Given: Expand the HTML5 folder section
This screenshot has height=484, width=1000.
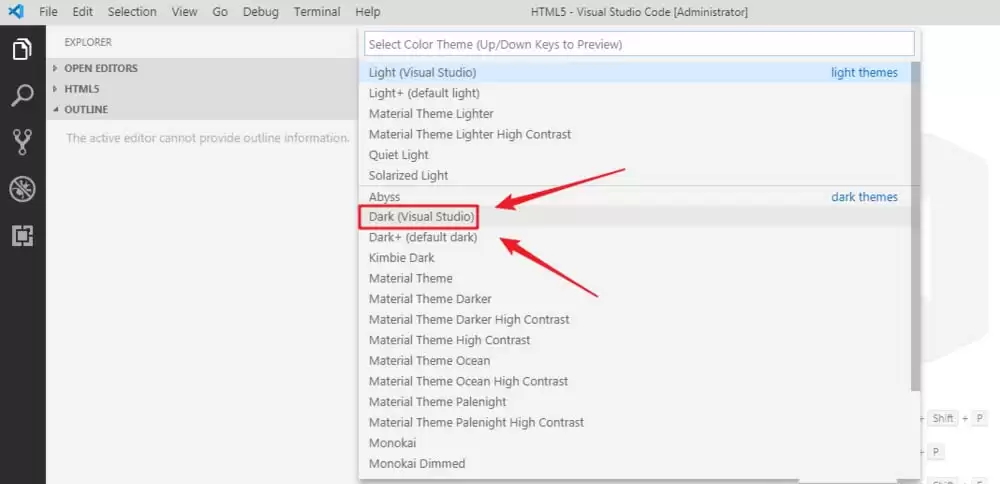Looking at the screenshot, I should coord(201,89).
